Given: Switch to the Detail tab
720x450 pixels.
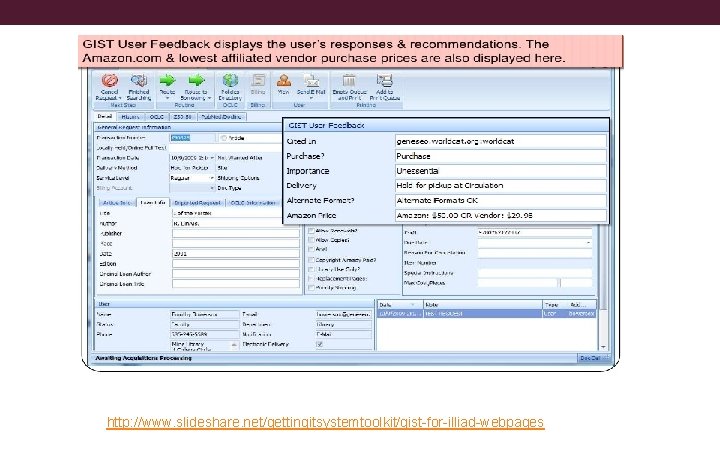Looking at the screenshot, I should 105,117.
